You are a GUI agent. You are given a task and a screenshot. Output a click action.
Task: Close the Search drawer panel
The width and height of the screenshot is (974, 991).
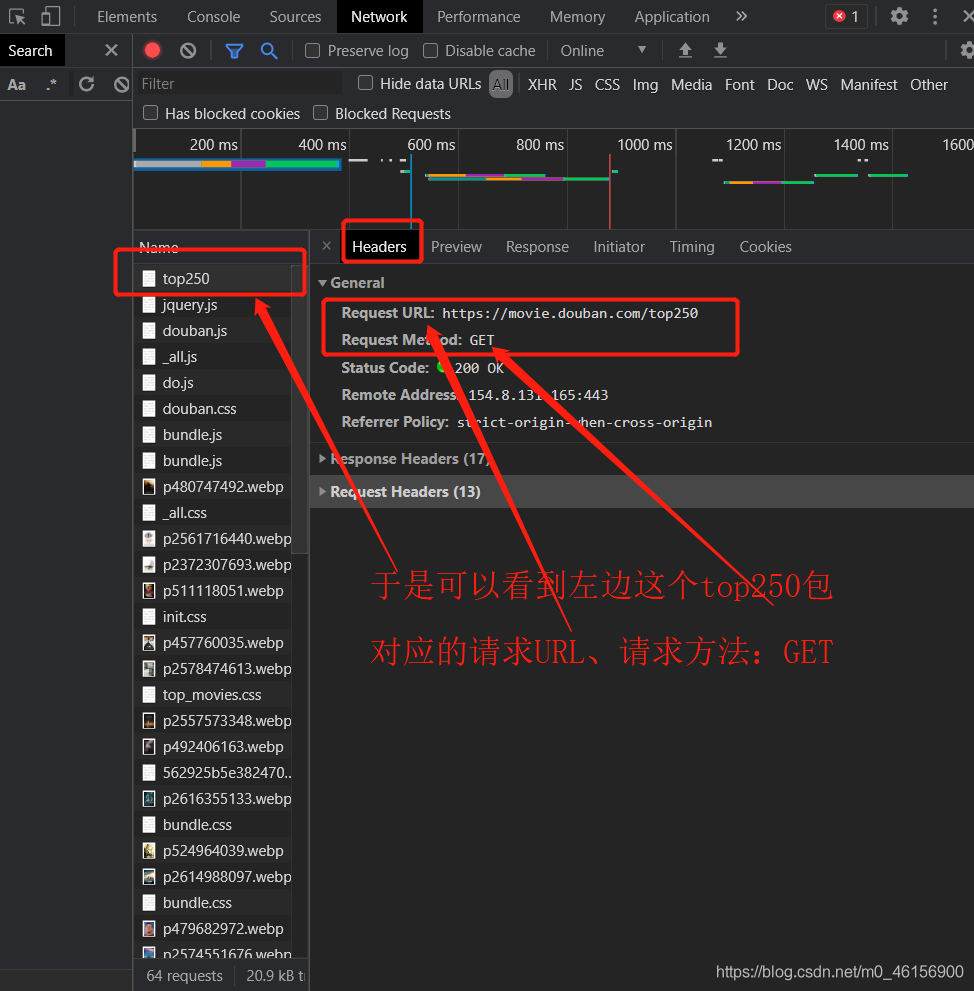pos(111,50)
